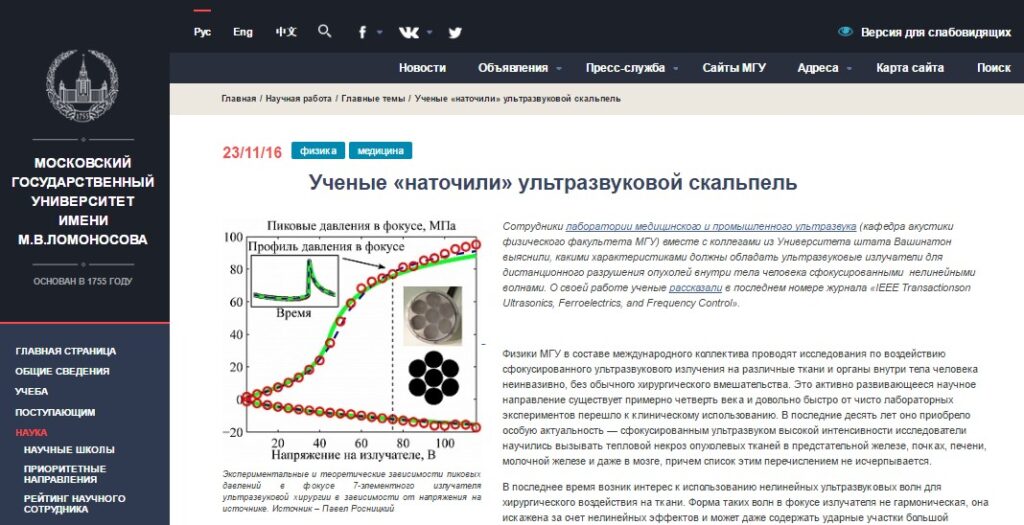Click the eye icon for visually impaired version
The image size is (1024, 525).
[845, 32]
